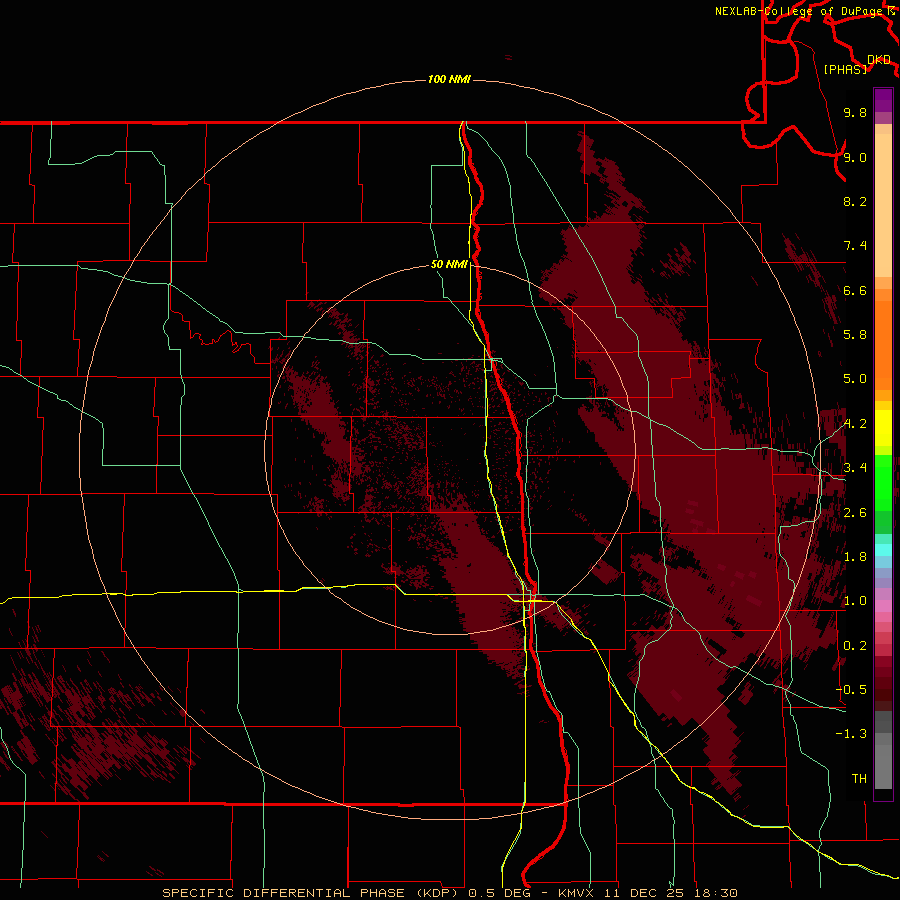Click the 8.2 legend value
Viewport: 900px width, 900px height.
855,201
